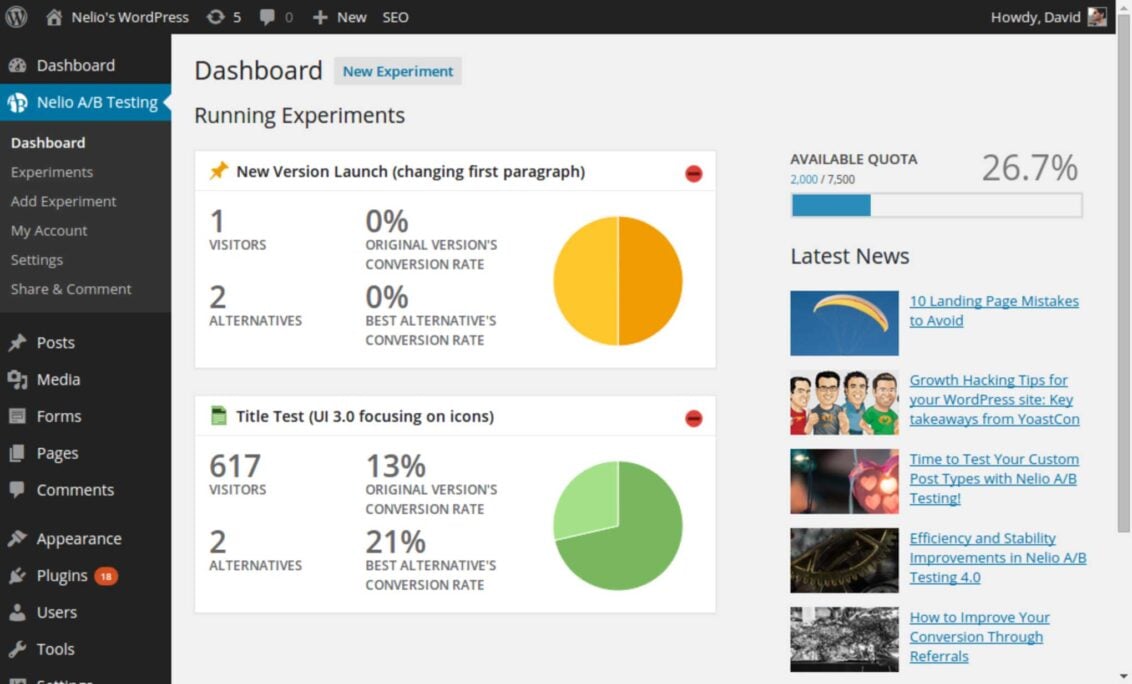Click the Forms sidebar icon
This screenshot has height=684, width=1132.
tap(22, 416)
